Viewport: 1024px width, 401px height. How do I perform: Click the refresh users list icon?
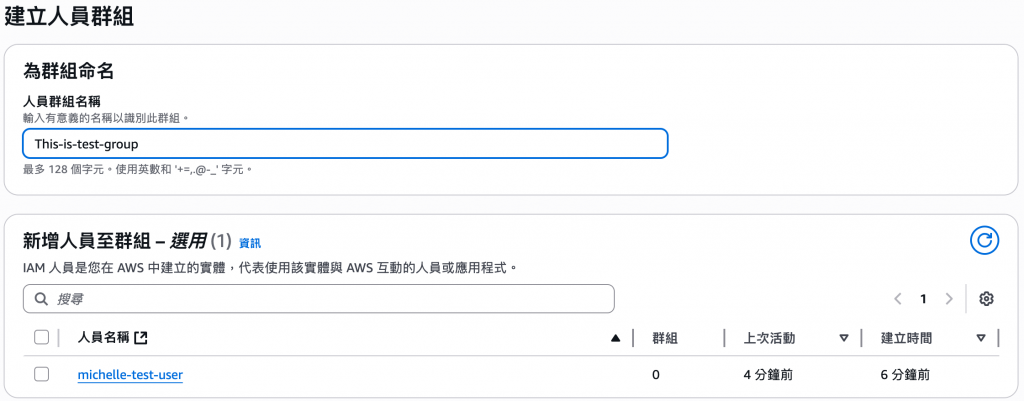[985, 240]
